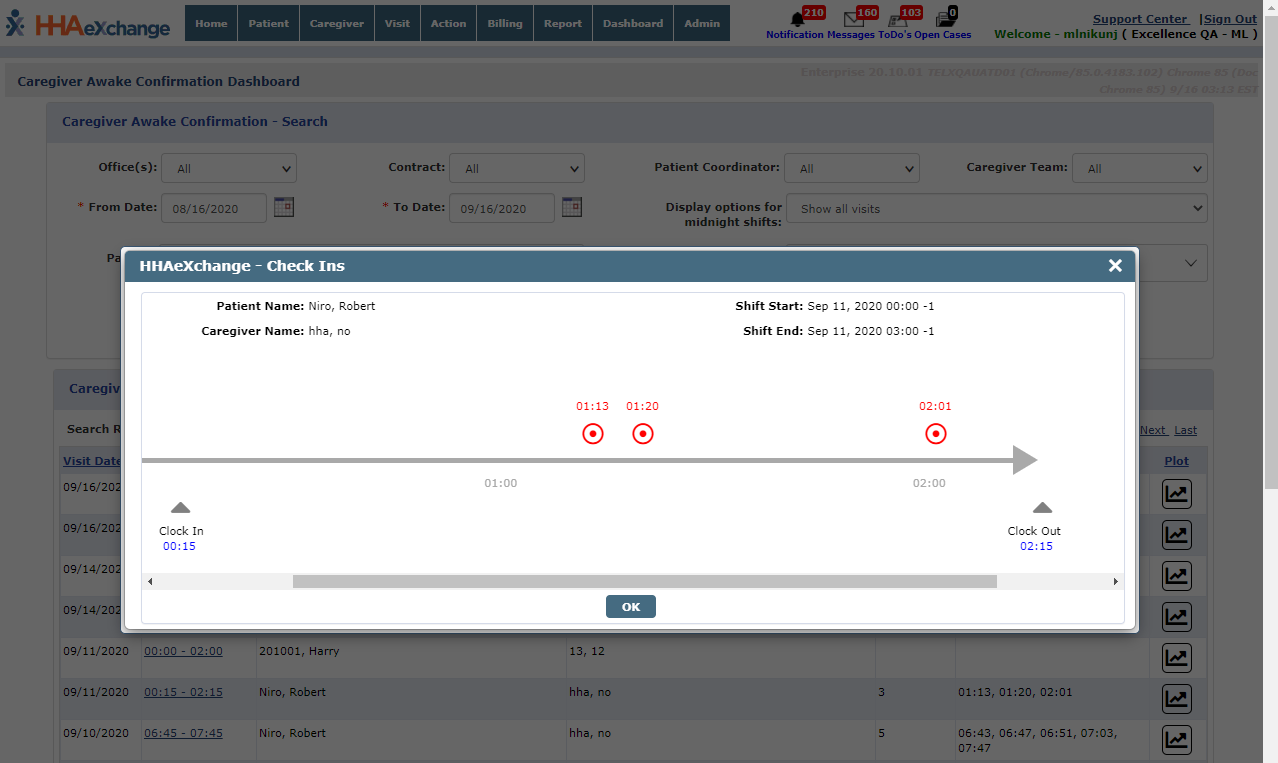This screenshot has height=763, width=1278.
Task: Open the Billing menu
Action: 505,23
